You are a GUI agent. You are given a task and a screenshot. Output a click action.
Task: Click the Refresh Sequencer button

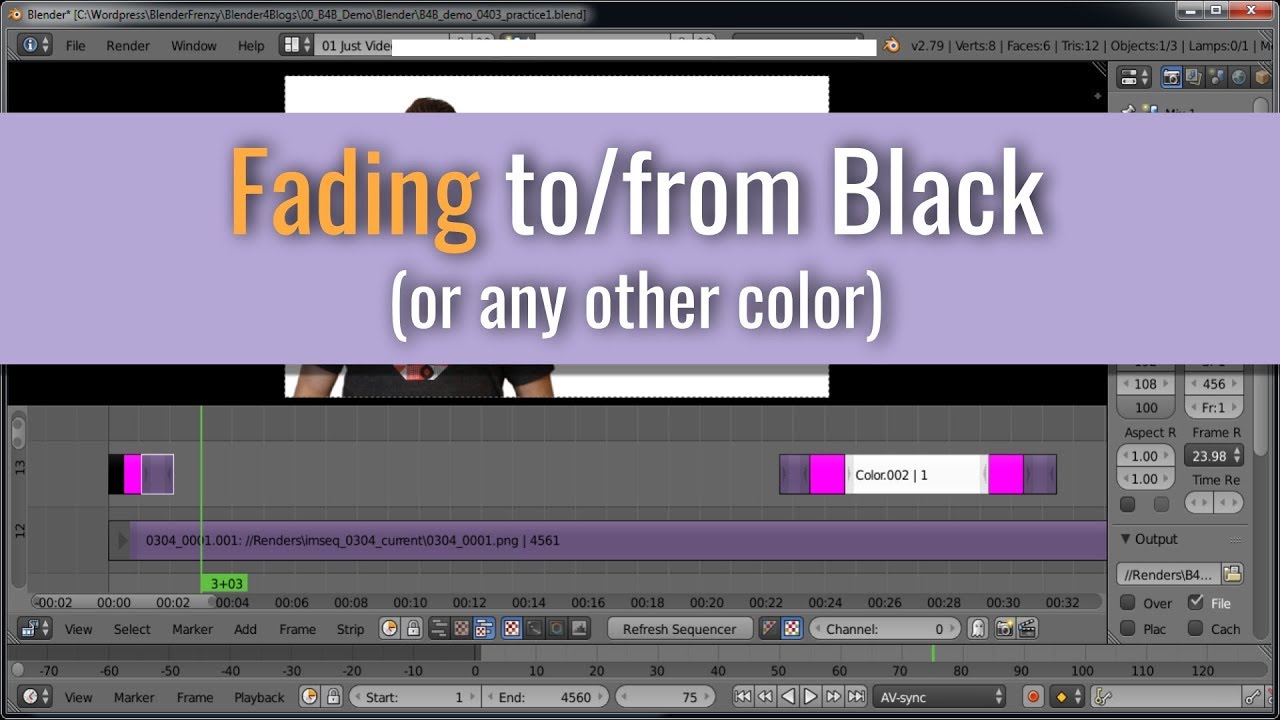point(680,629)
